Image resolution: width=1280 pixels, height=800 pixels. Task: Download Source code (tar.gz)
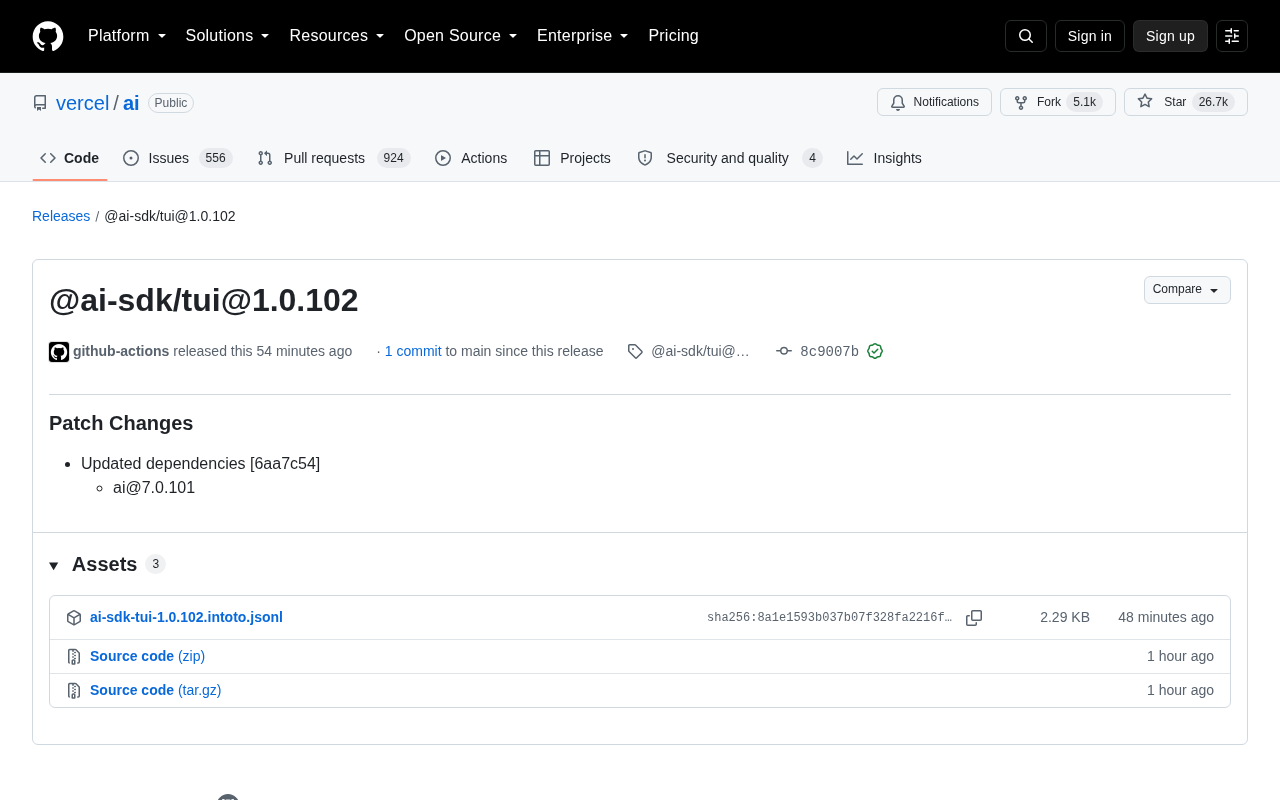click(x=155, y=690)
